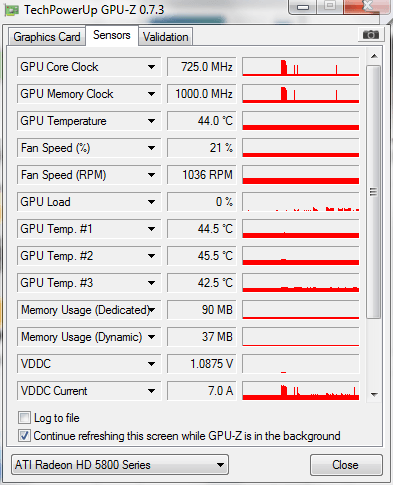Click the camera screenshot icon
The image size is (393, 485).
click(370, 35)
